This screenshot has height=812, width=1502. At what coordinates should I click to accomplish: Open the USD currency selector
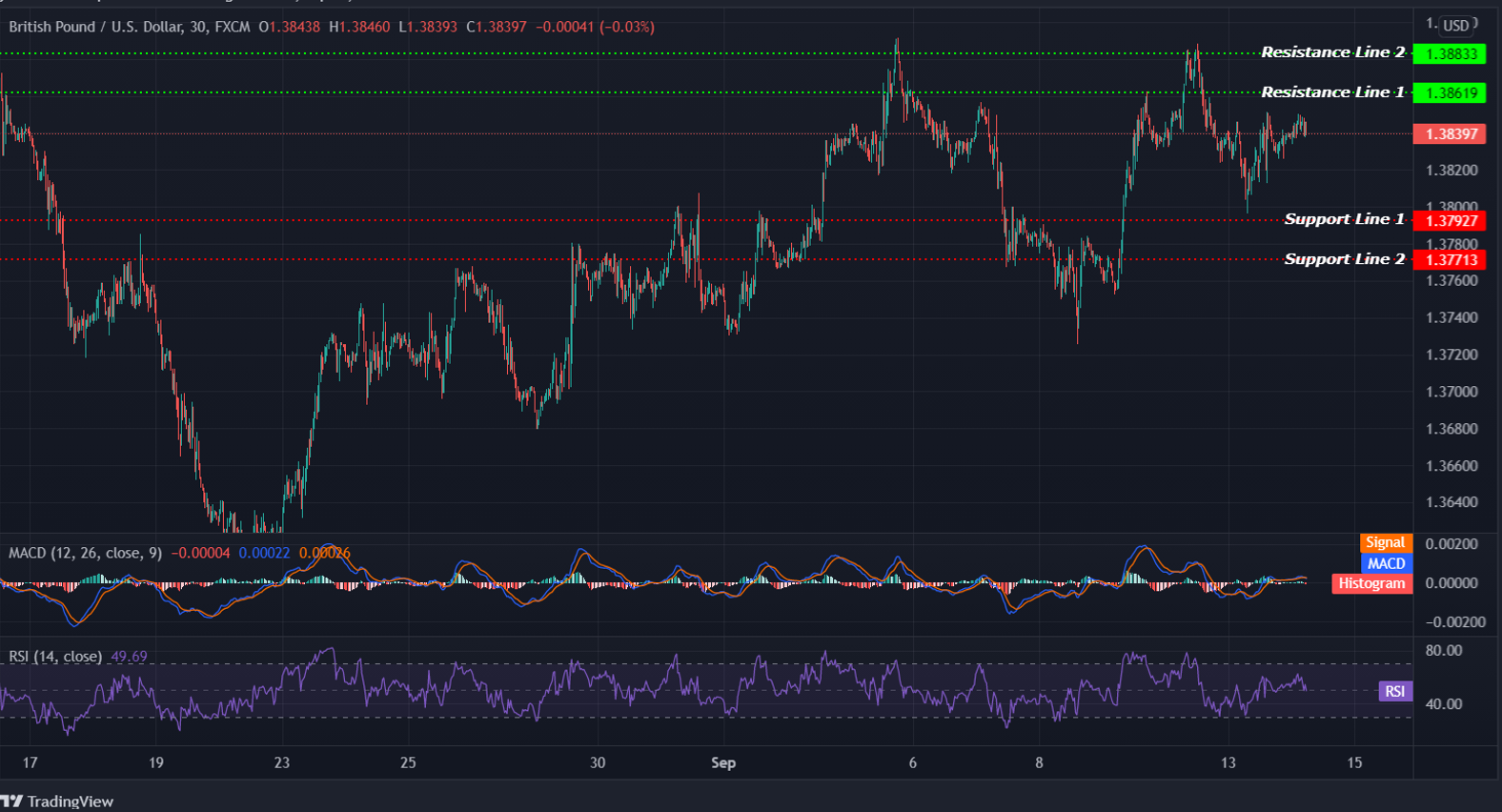tap(1456, 26)
